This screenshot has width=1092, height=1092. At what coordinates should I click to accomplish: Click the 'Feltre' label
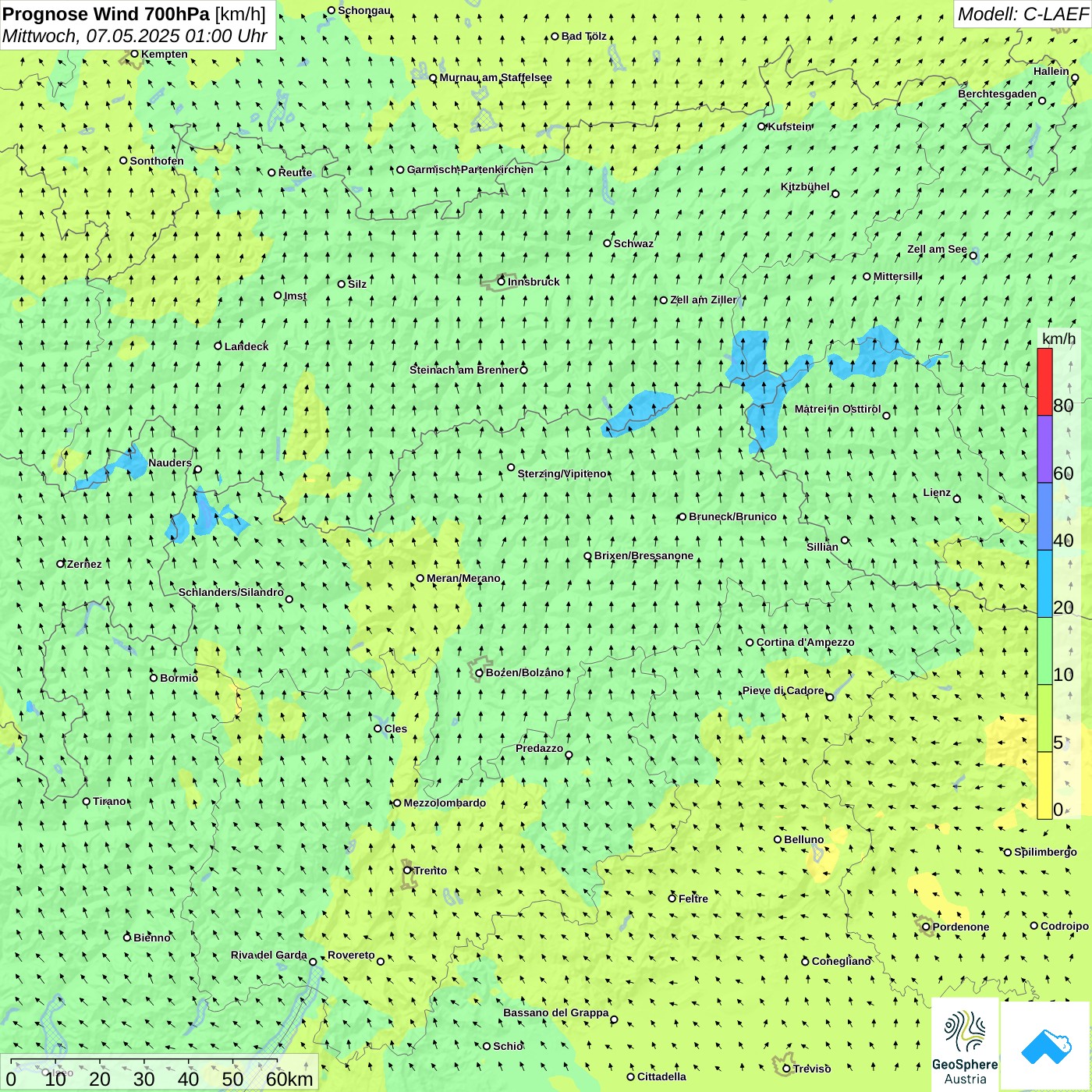[693, 899]
